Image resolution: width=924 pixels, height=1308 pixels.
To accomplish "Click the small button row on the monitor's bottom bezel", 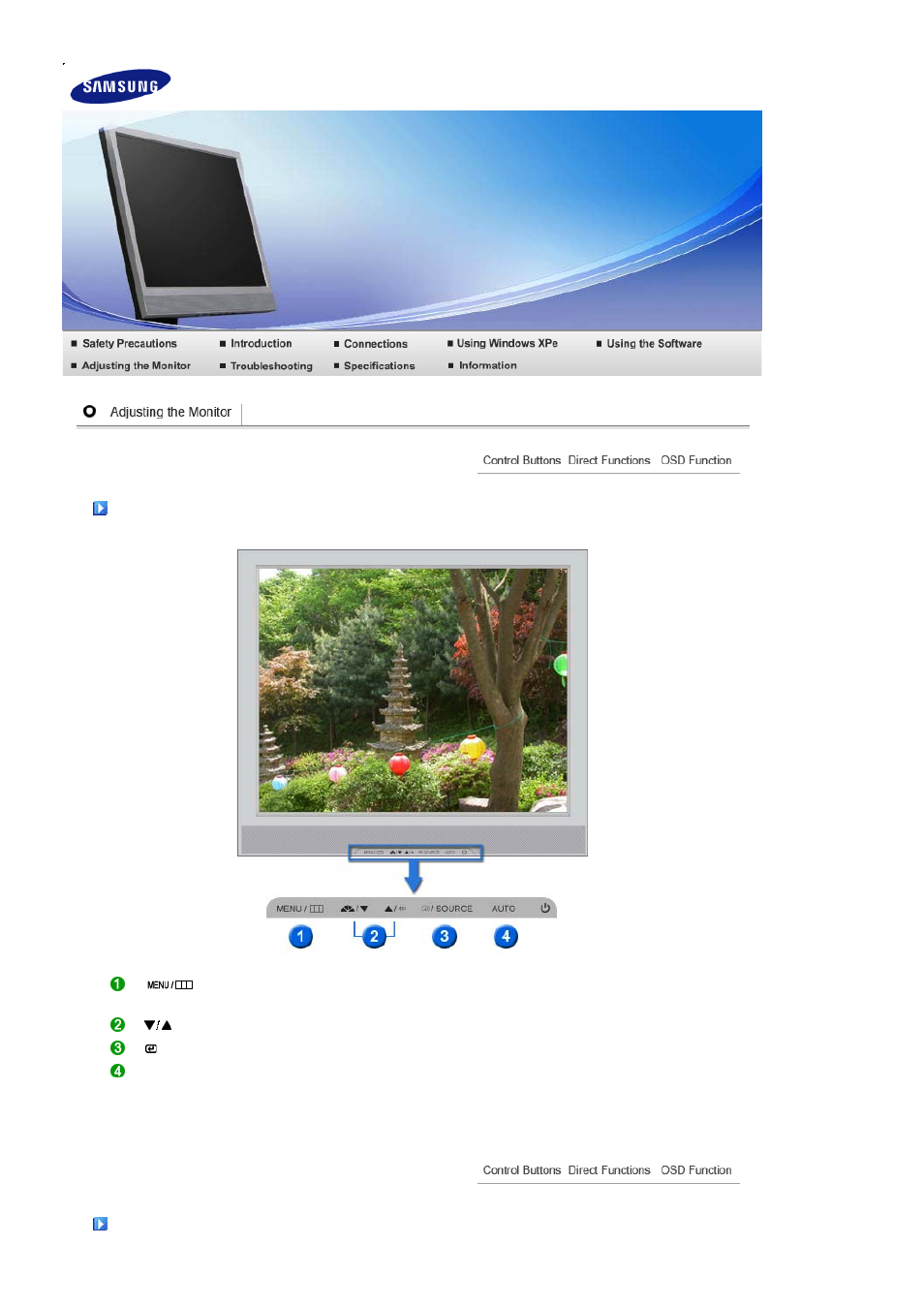I will pos(416,853).
